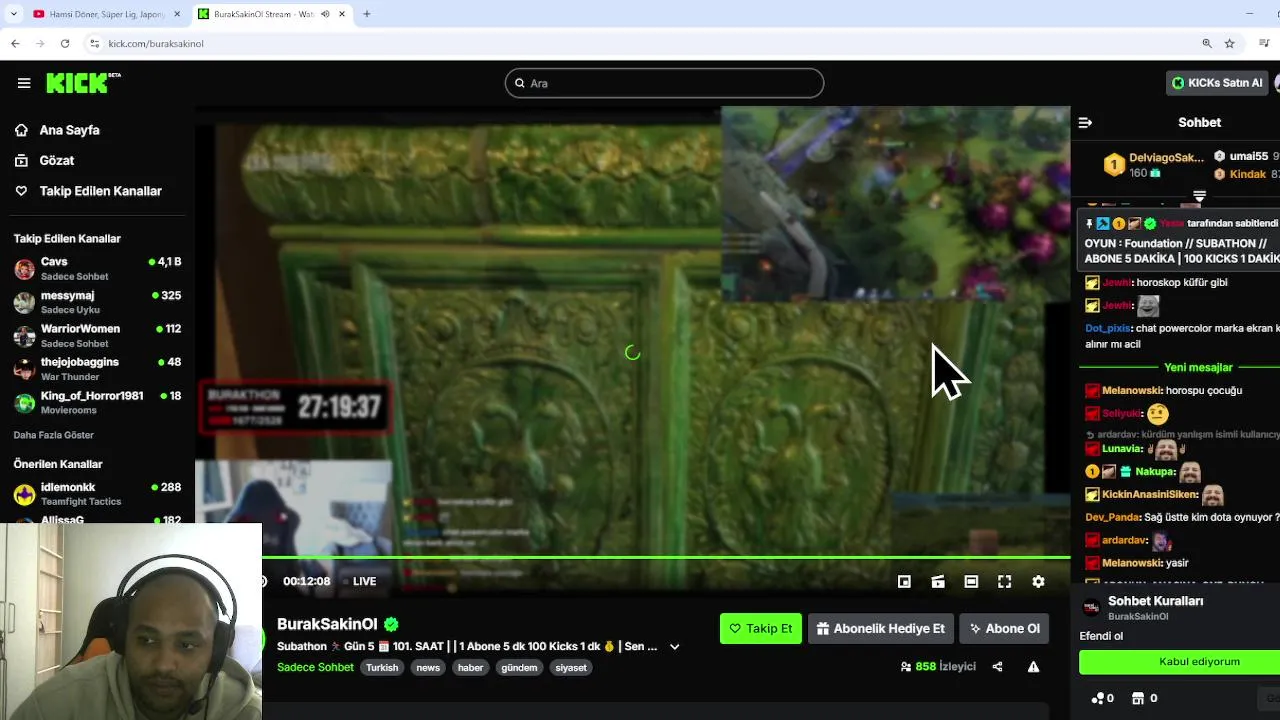Open picture-in-picture mini player
The width and height of the screenshot is (1280, 720).
(x=904, y=581)
